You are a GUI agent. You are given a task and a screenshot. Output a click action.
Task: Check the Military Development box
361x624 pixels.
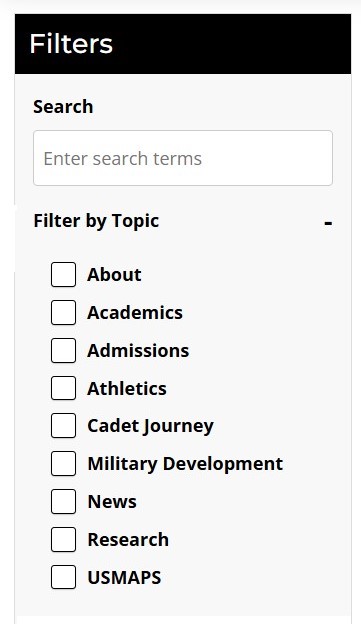click(x=63, y=464)
